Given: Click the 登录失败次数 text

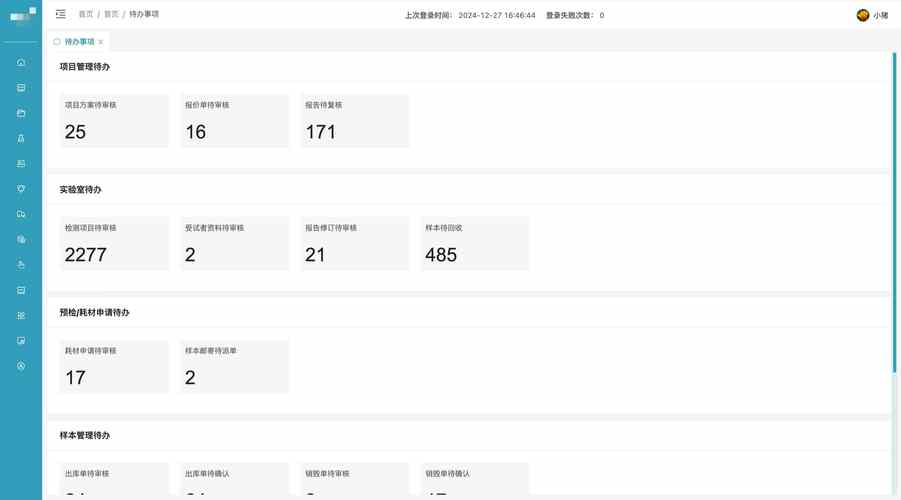Looking at the screenshot, I should pos(575,16).
